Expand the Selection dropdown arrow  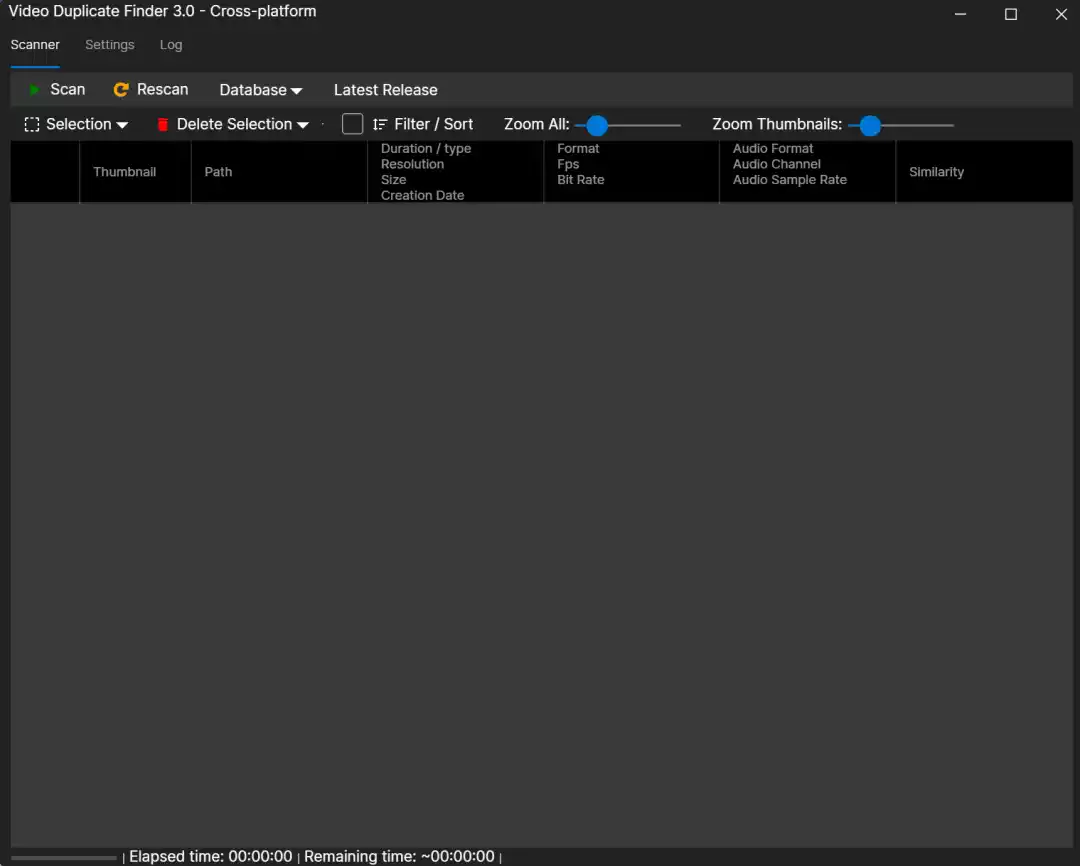click(x=122, y=125)
